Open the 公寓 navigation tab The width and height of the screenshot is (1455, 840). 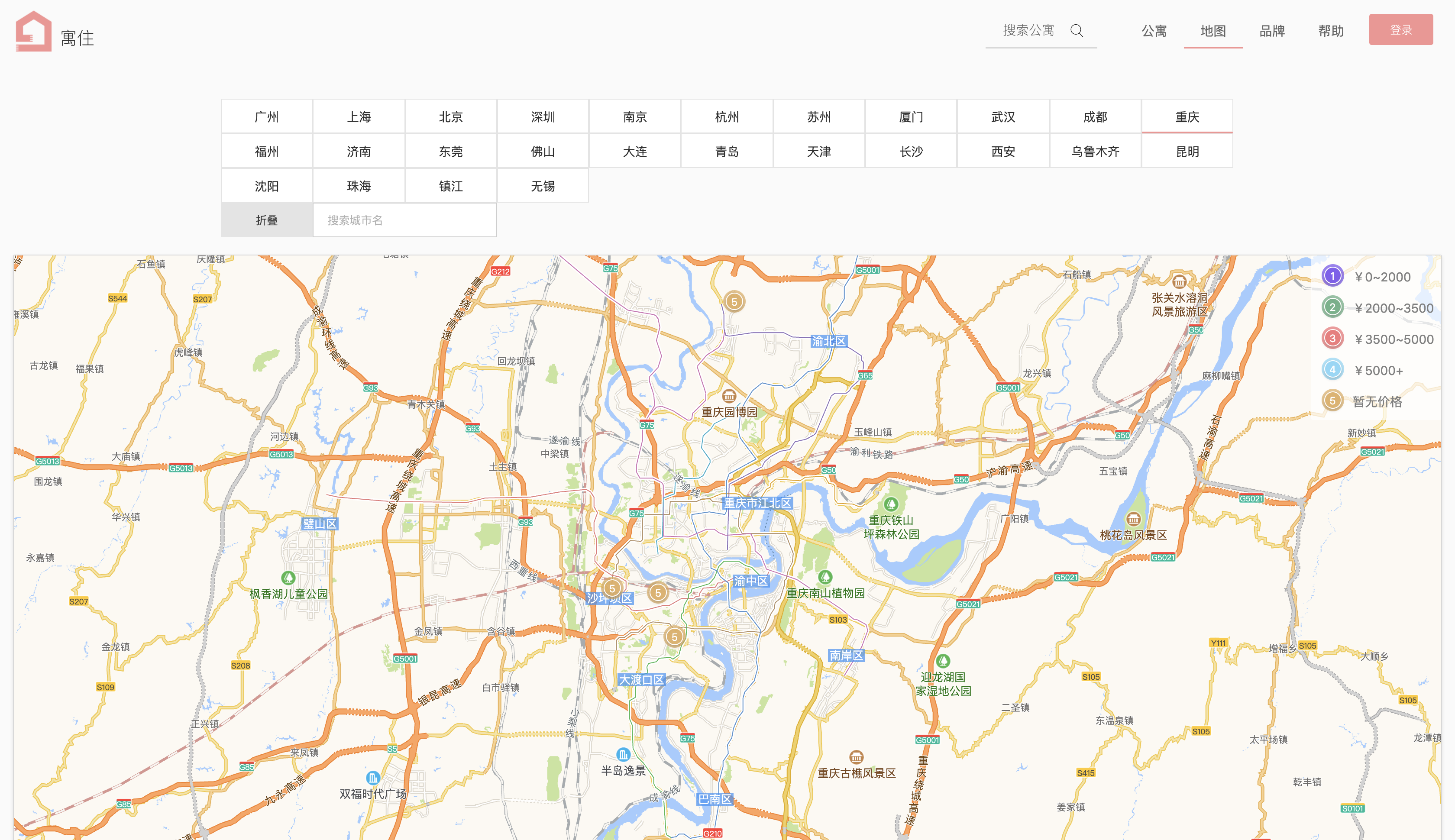click(1154, 31)
